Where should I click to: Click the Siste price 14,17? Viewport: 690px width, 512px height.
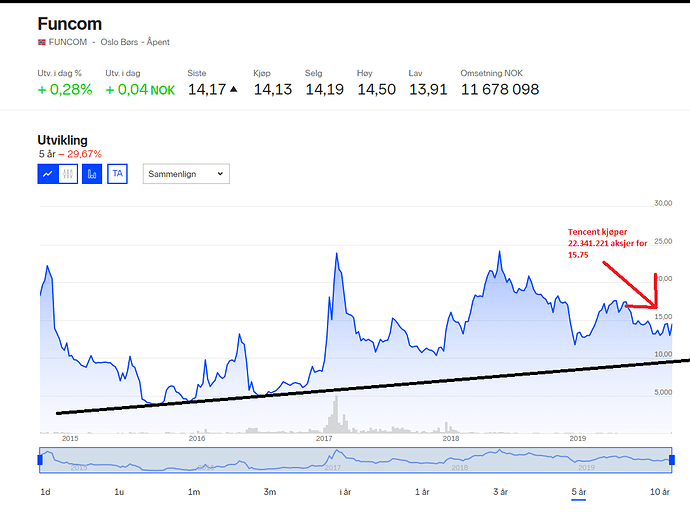207,90
